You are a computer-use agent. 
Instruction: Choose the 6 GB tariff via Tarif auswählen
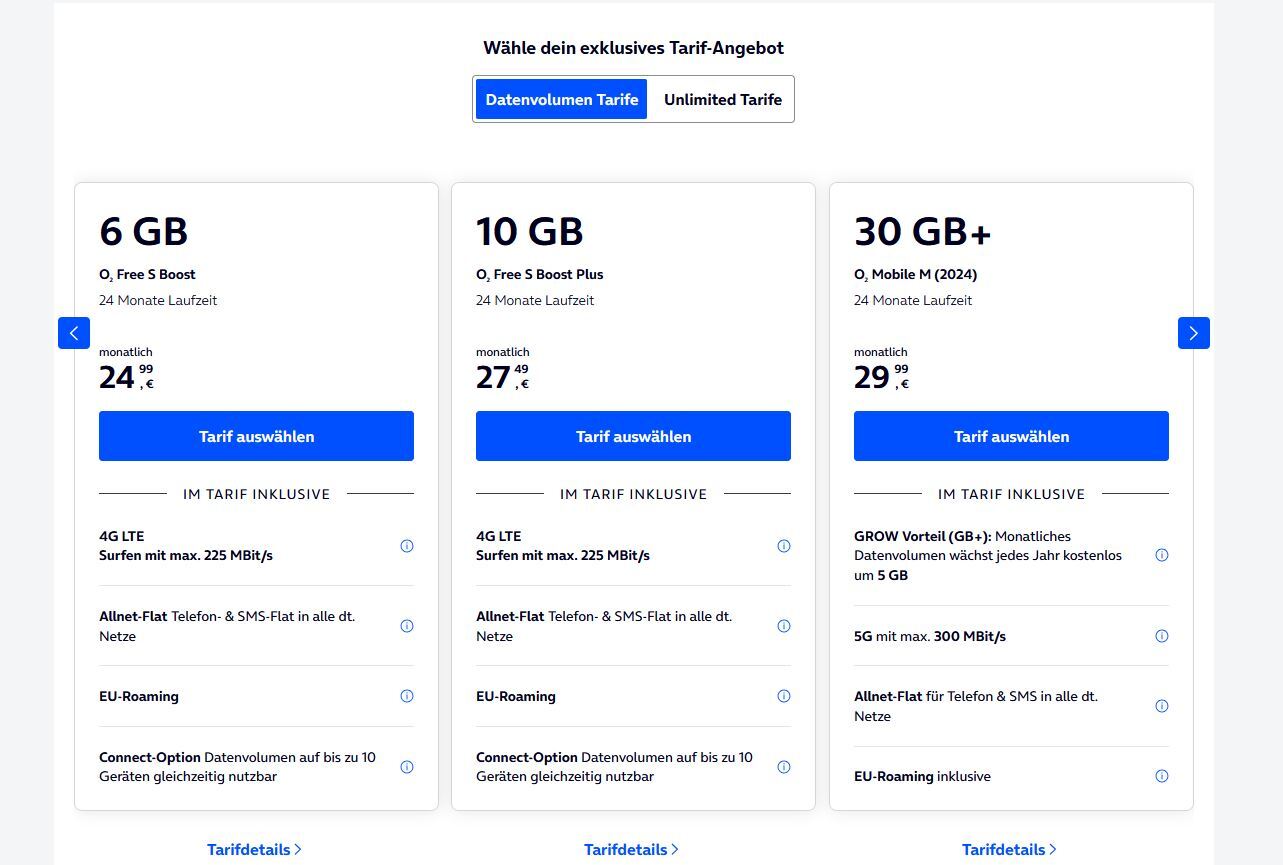point(256,436)
